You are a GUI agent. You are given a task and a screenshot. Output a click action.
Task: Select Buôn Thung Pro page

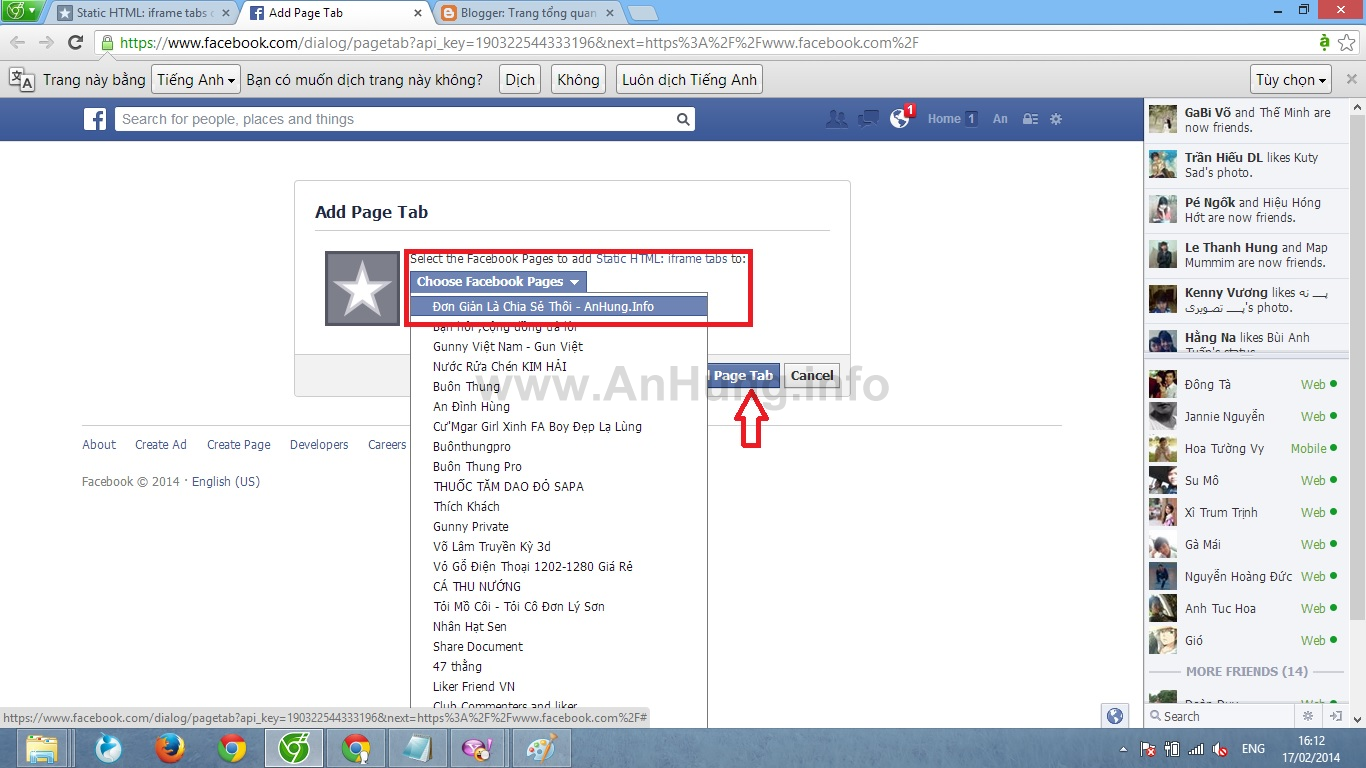pos(559,466)
